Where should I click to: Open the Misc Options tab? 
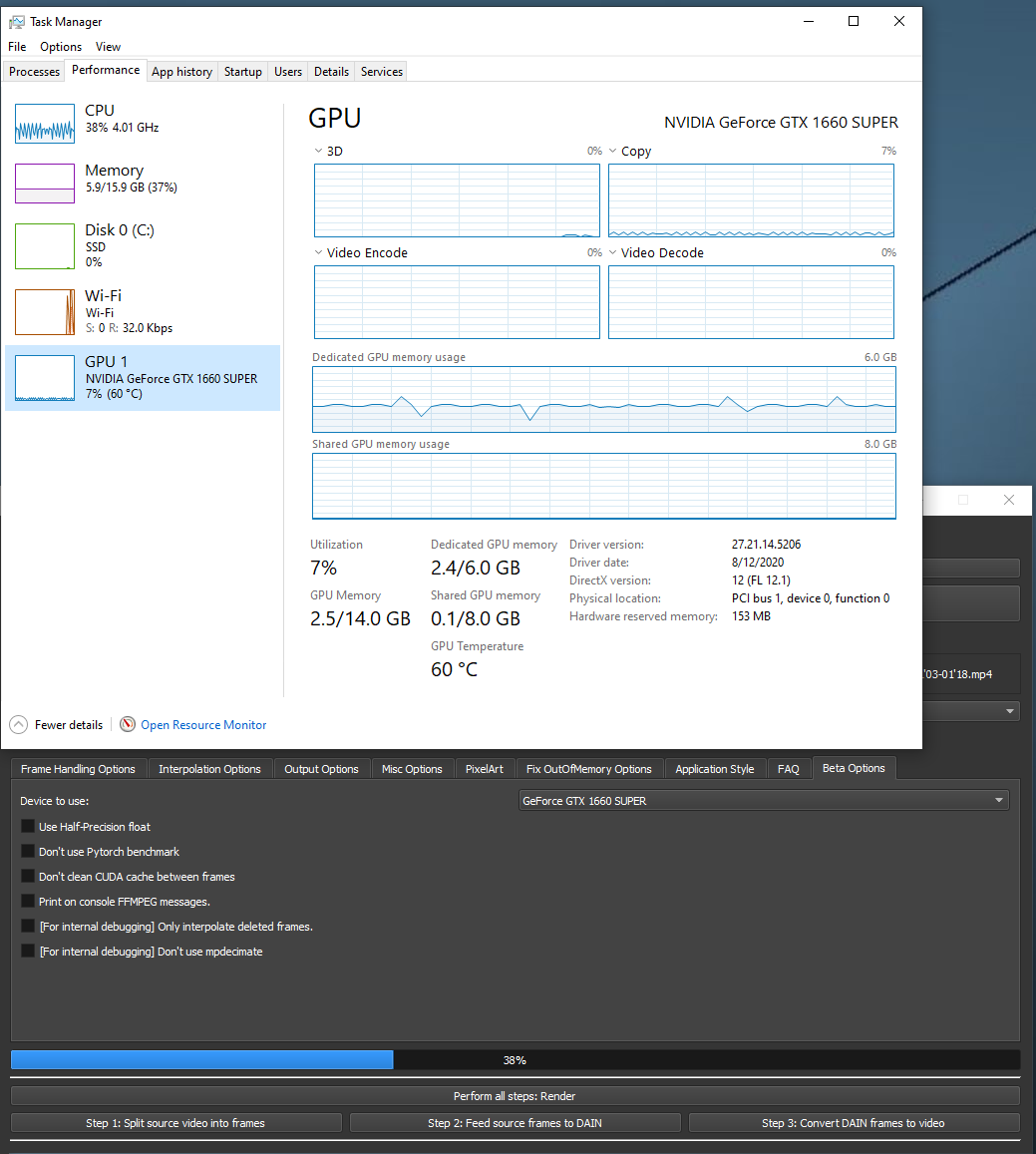412,769
